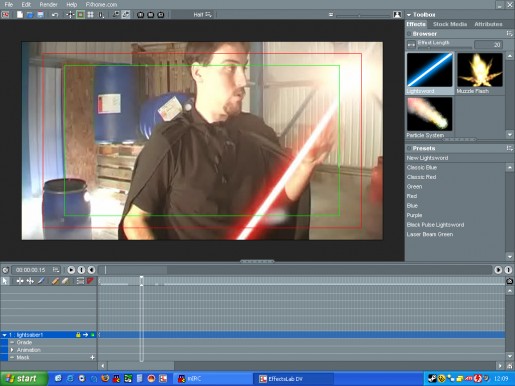Click the New Project page icon

(x=20, y=15)
